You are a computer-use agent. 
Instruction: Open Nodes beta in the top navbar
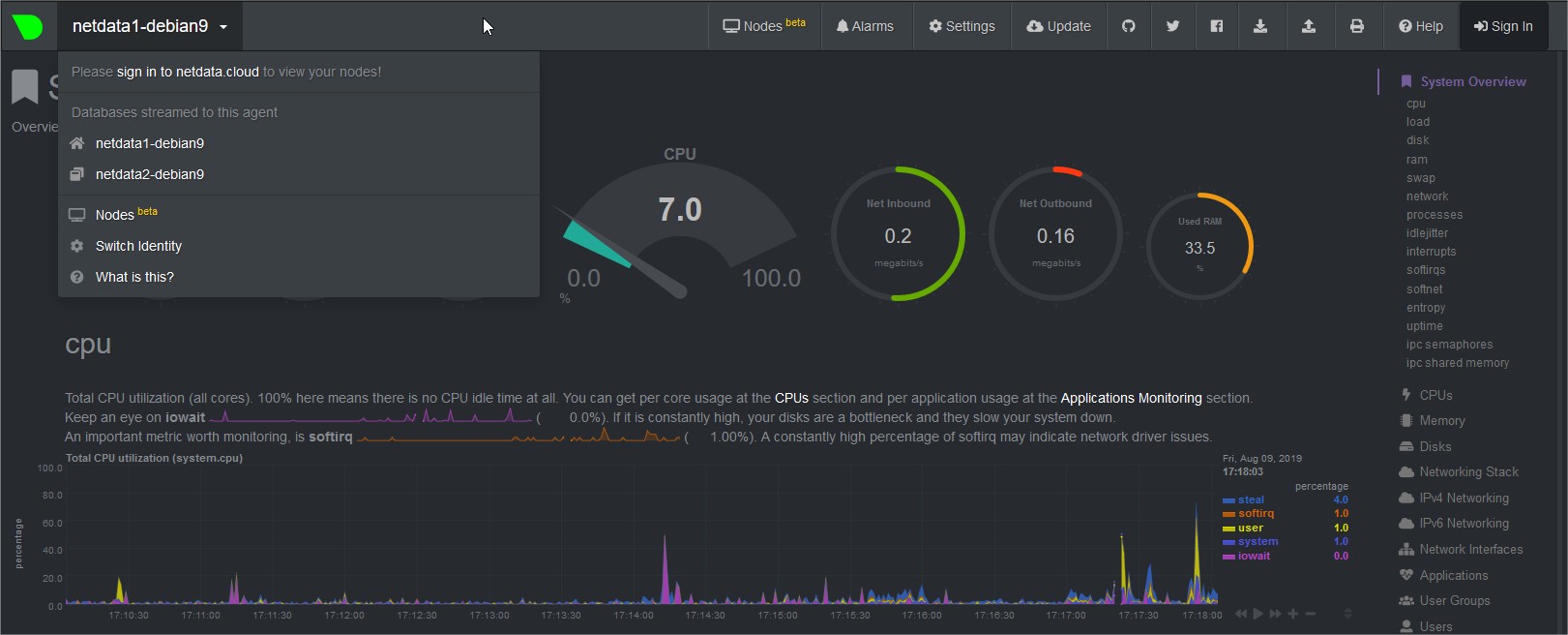coord(764,26)
